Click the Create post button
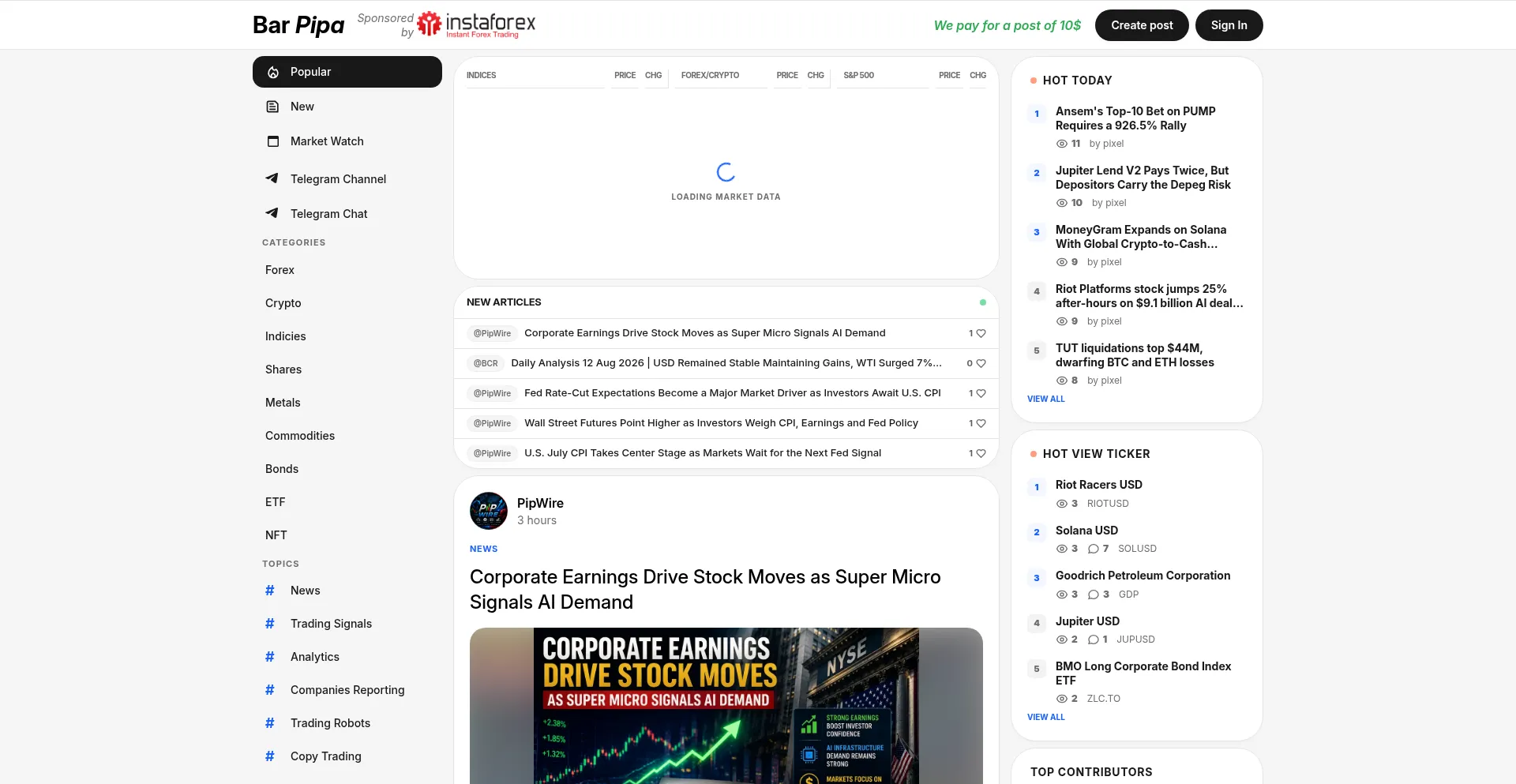 point(1142,25)
